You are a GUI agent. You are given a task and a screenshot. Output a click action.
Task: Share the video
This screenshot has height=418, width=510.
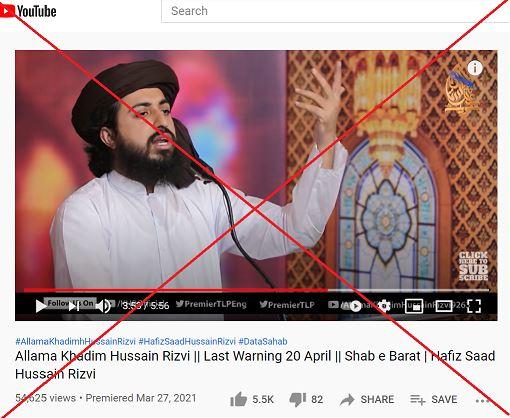click(x=367, y=399)
